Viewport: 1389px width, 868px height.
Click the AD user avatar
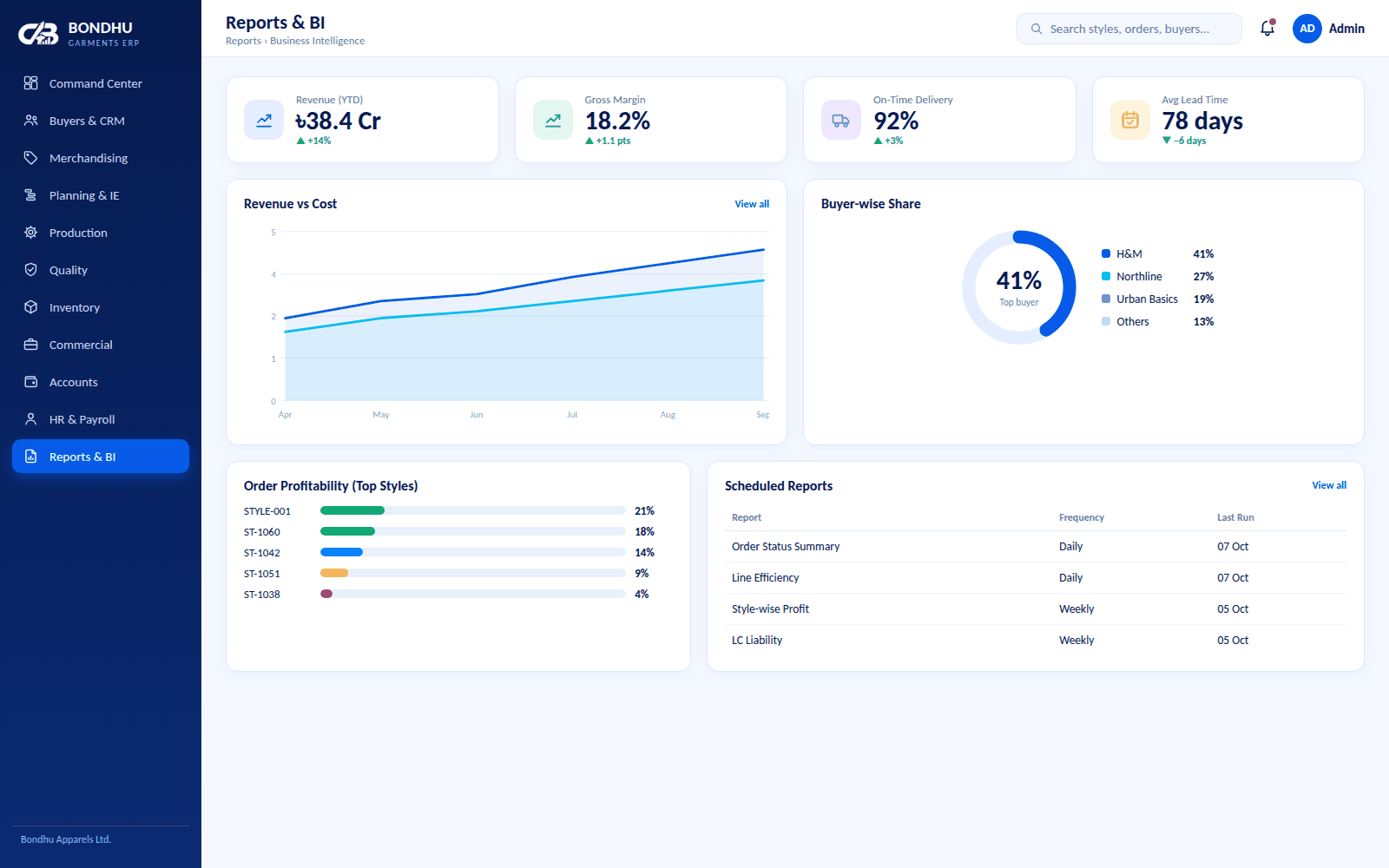(1307, 29)
